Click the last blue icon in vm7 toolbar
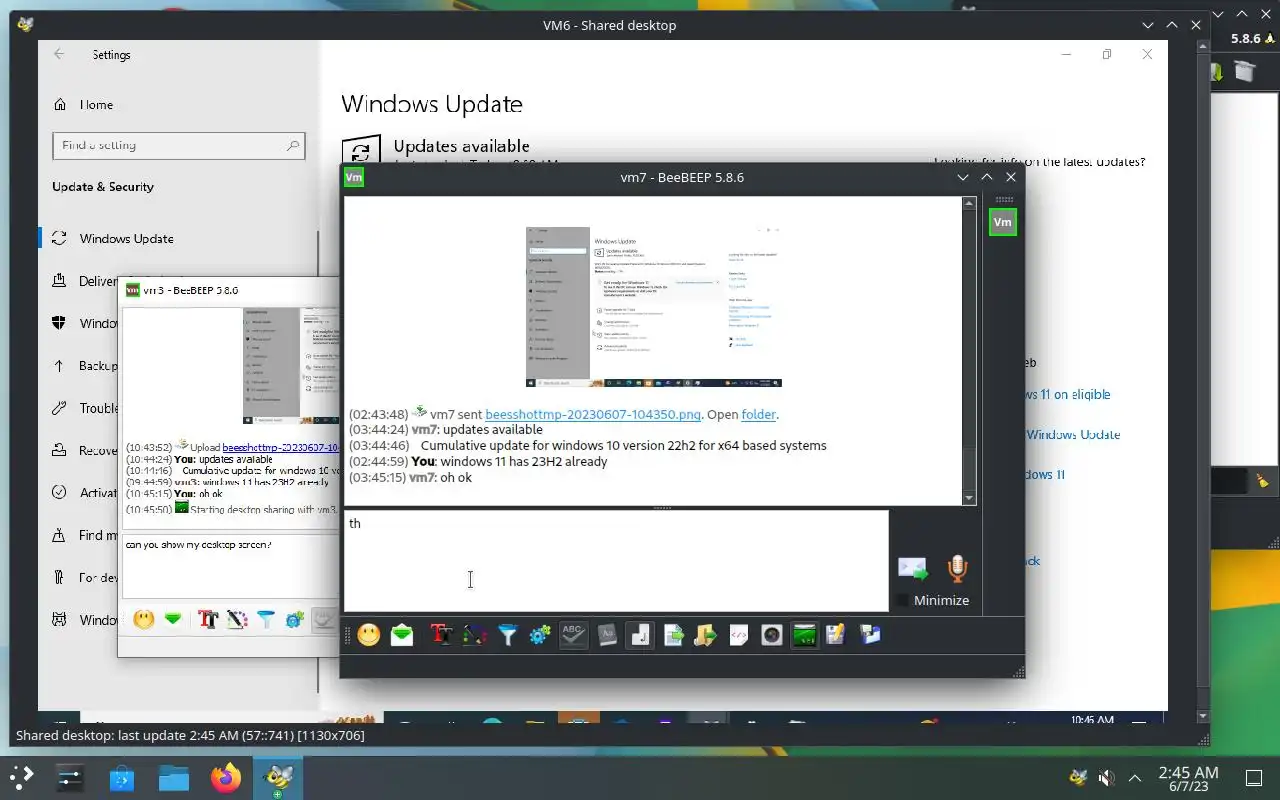Image resolution: width=1280 pixels, height=800 pixels. click(x=870, y=635)
